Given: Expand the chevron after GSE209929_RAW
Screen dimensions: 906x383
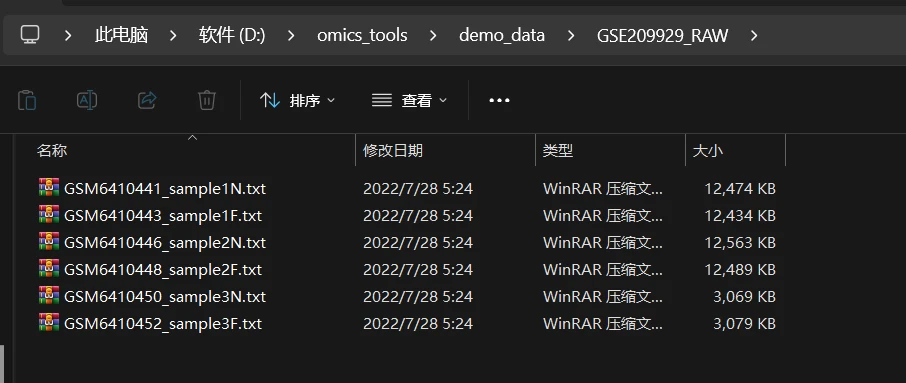Looking at the screenshot, I should pos(753,36).
